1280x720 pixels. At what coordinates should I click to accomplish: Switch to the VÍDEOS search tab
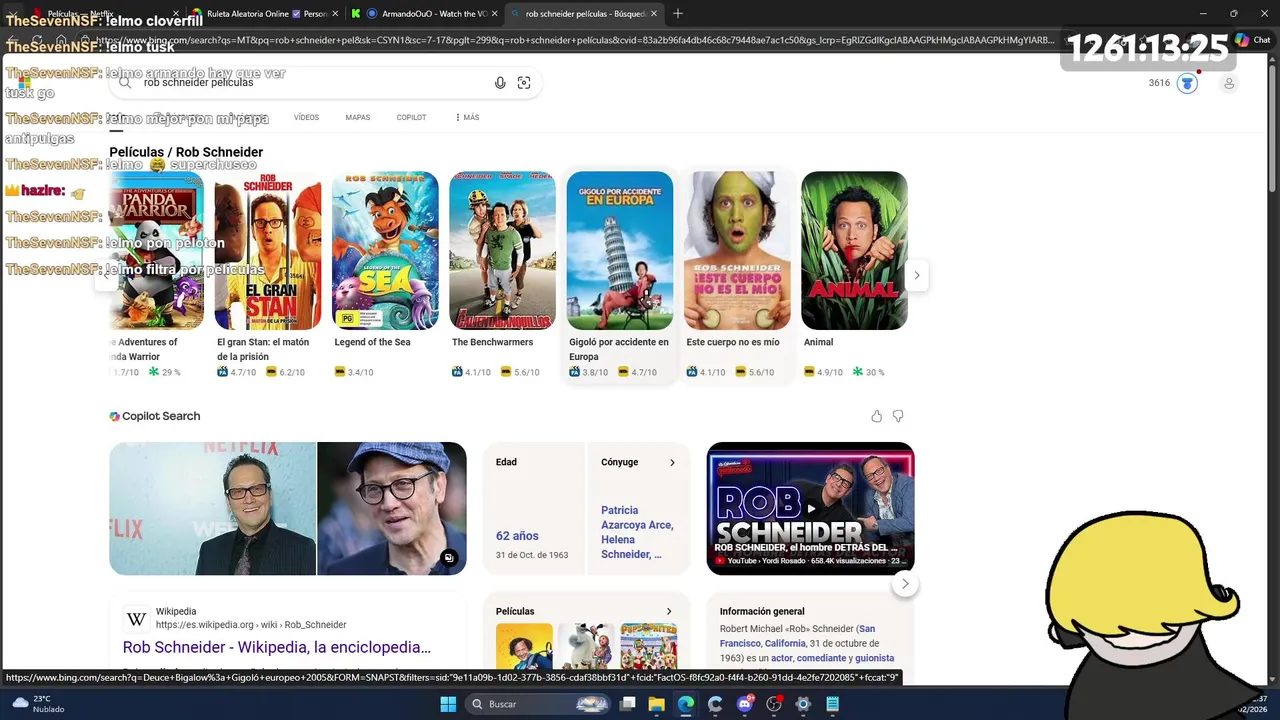coord(306,117)
